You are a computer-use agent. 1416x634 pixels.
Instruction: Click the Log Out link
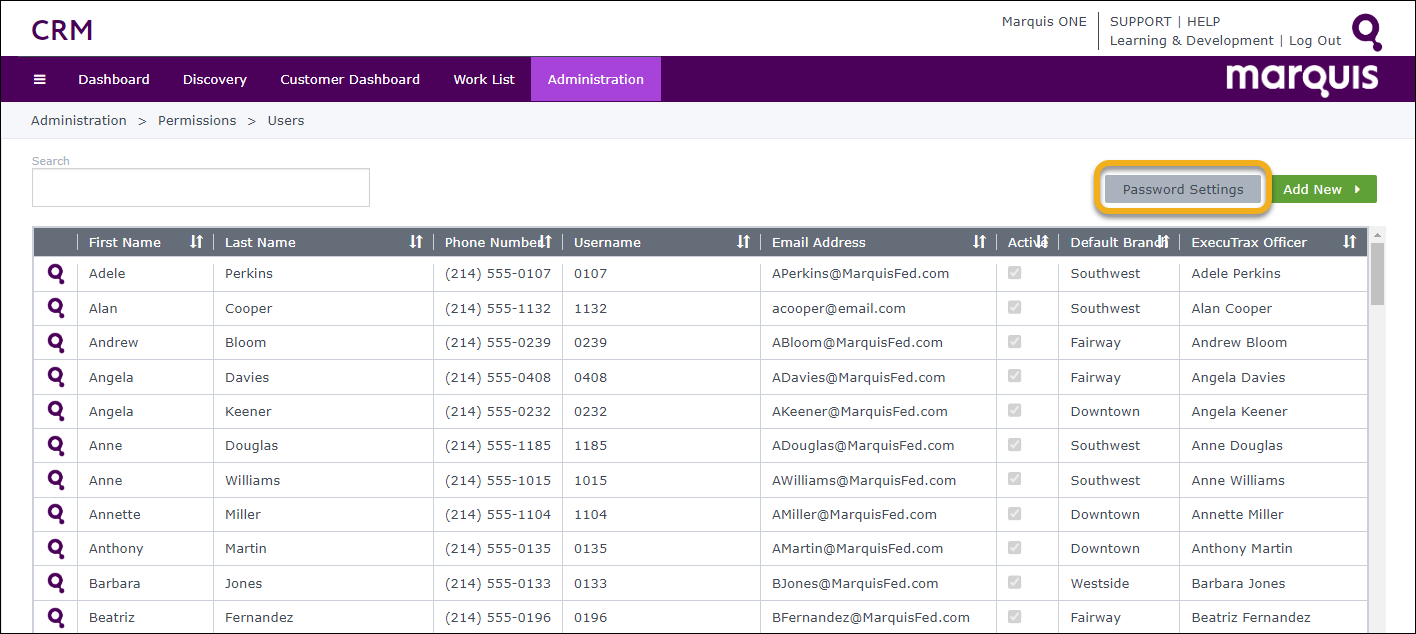pos(1315,41)
